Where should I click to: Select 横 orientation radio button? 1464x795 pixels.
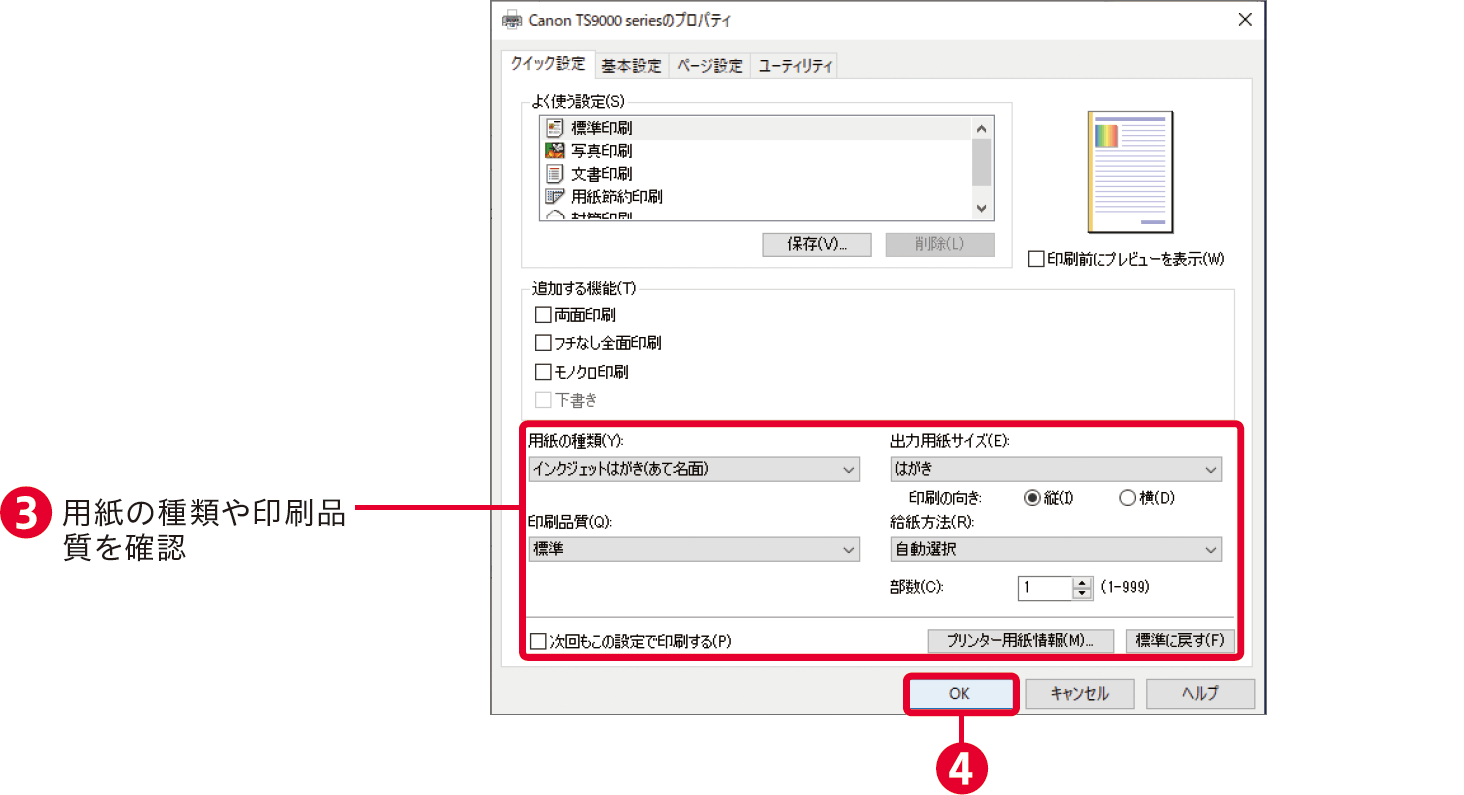(x=1127, y=498)
